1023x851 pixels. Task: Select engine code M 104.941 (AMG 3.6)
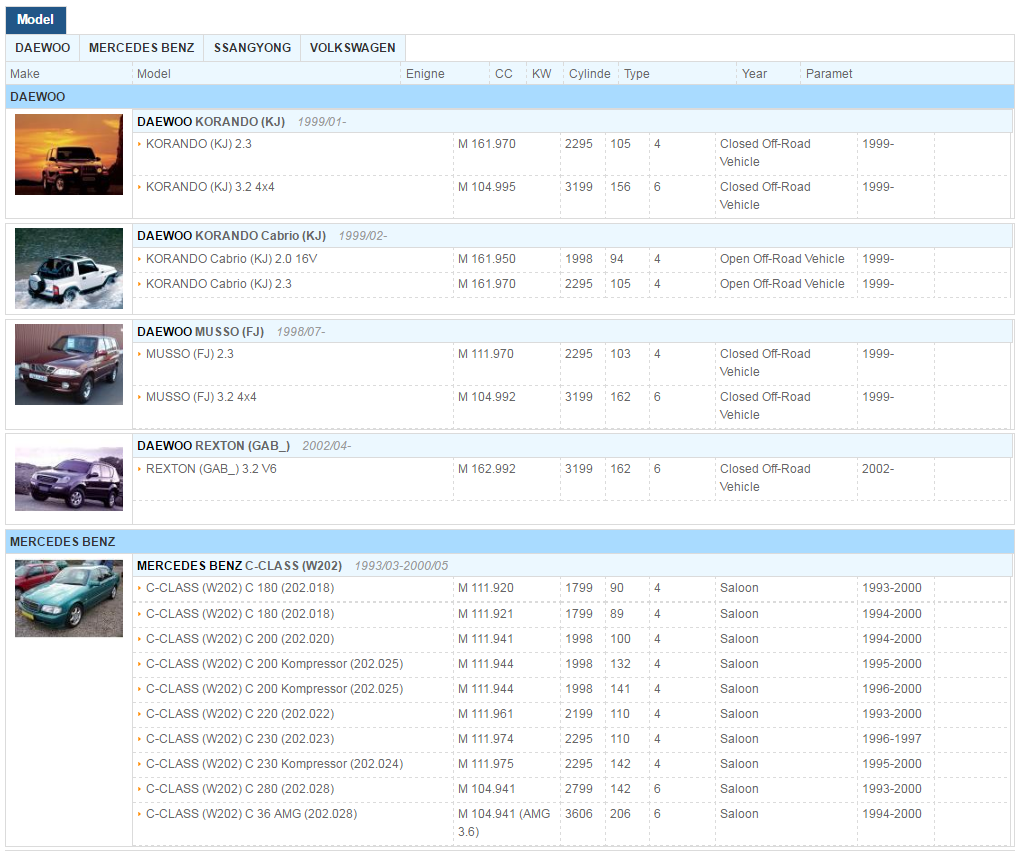504,823
